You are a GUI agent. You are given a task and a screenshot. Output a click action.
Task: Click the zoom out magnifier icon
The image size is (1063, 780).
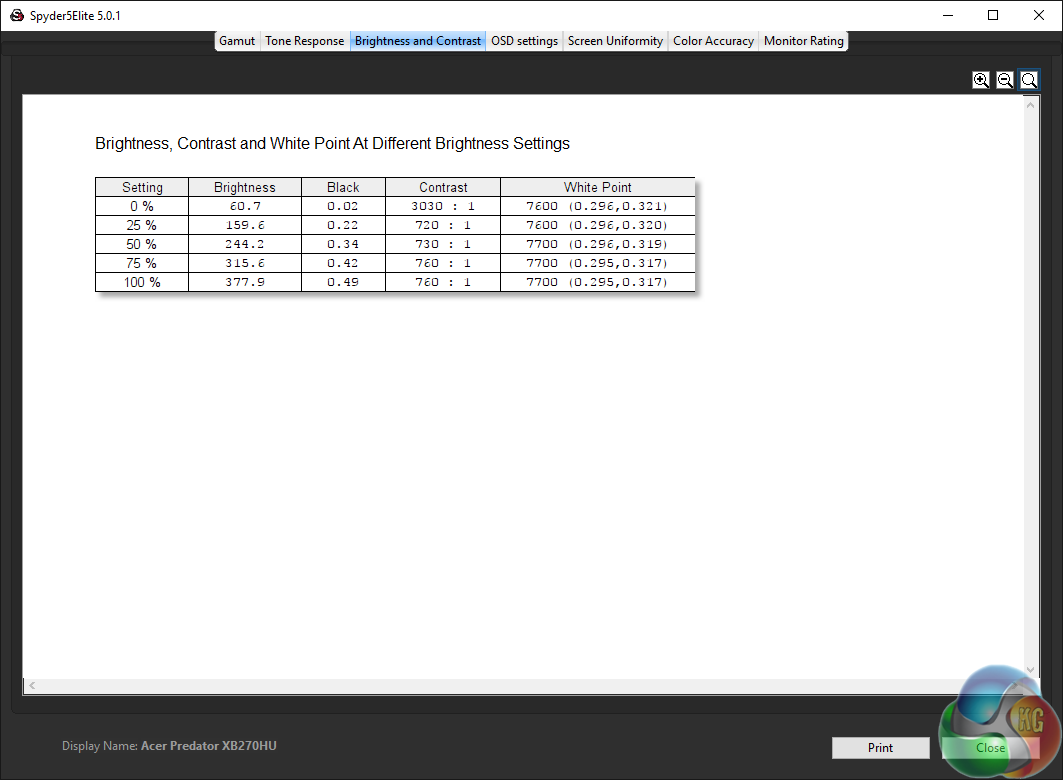coord(1005,80)
